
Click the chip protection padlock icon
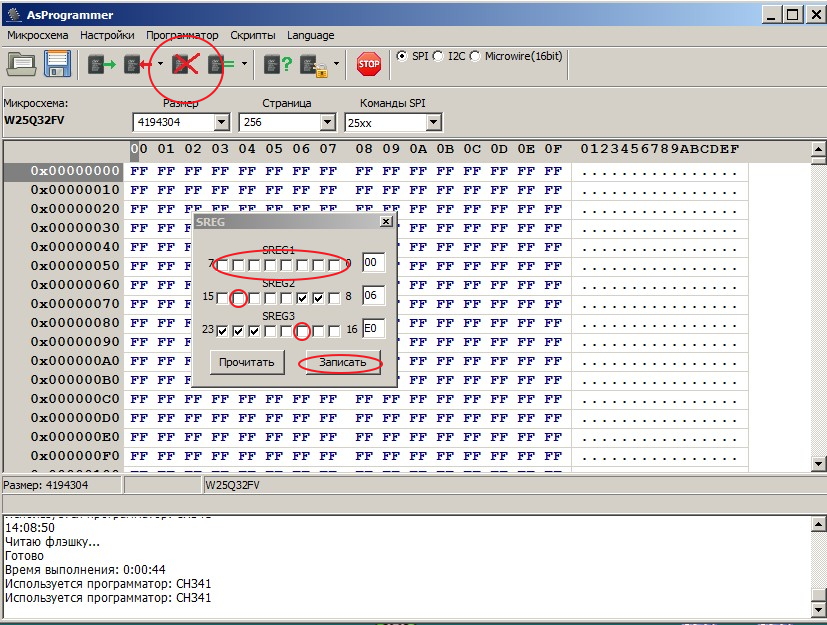click(313, 66)
